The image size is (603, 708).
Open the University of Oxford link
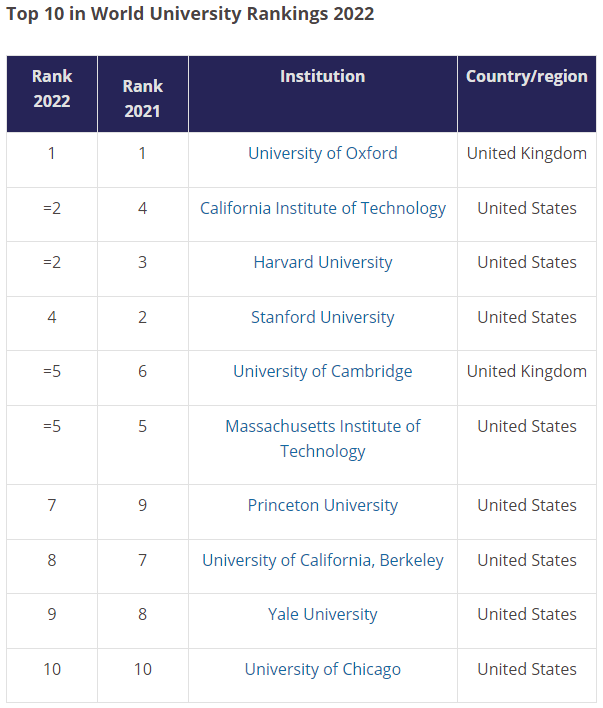click(322, 153)
